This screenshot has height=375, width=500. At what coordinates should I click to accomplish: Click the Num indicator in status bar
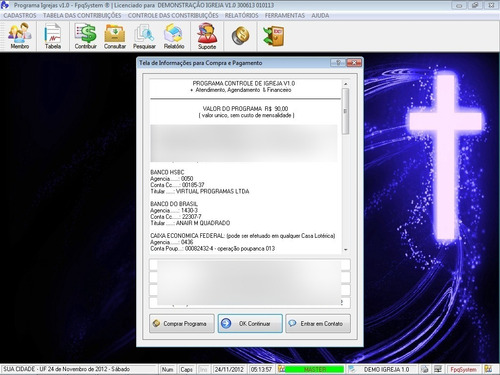[x=167, y=369]
